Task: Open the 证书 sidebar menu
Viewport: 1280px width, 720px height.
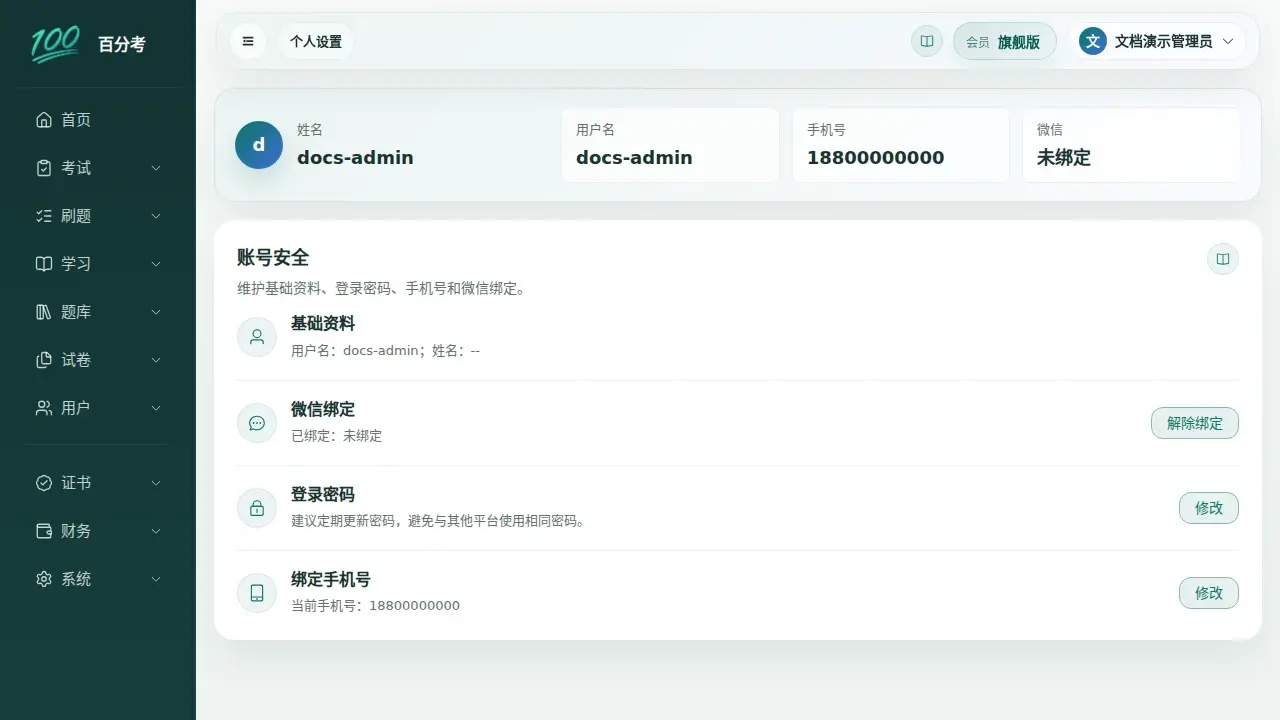Action: pos(98,483)
